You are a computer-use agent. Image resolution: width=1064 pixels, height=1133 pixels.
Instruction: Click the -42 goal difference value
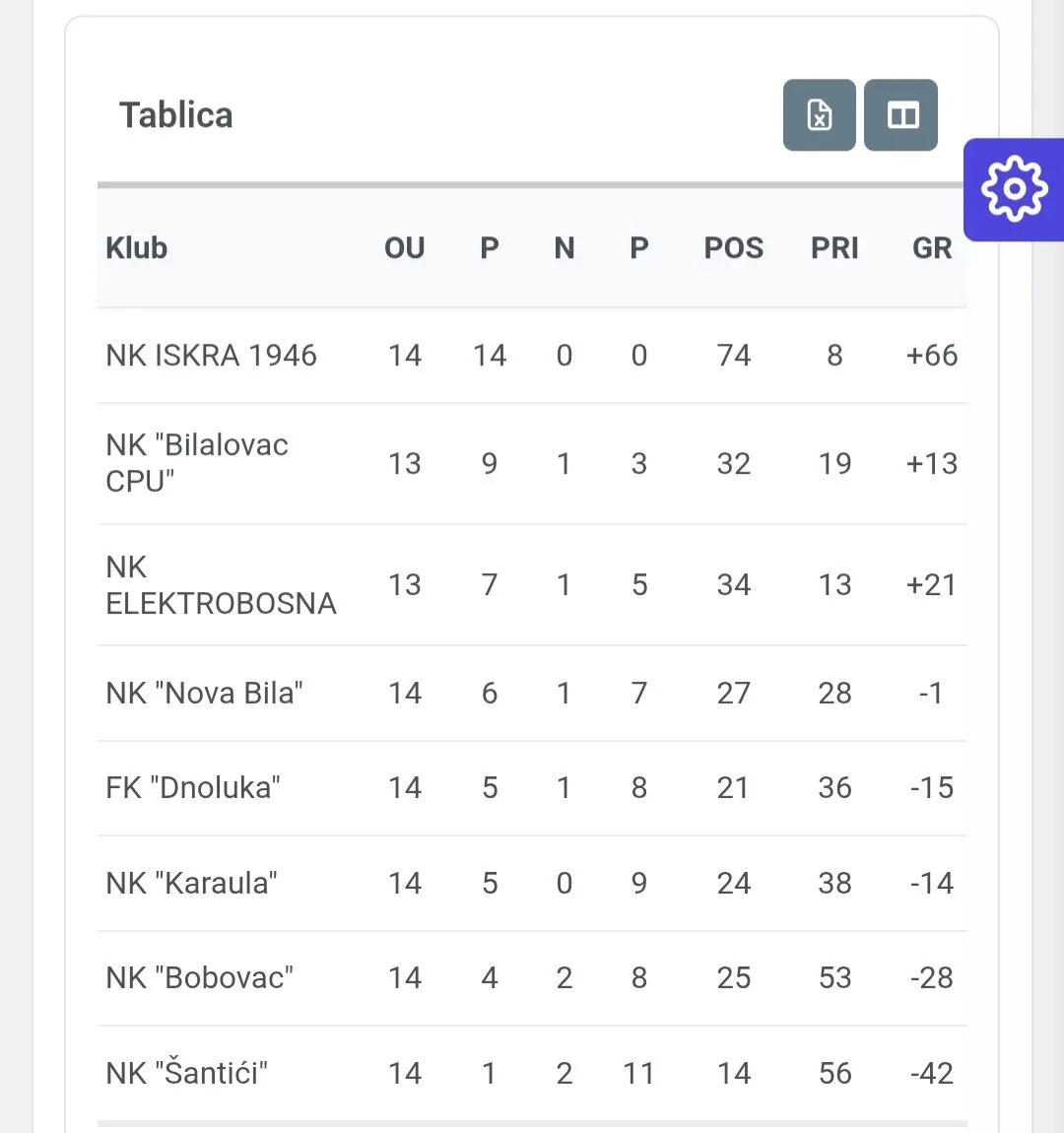[x=932, y=1073]
